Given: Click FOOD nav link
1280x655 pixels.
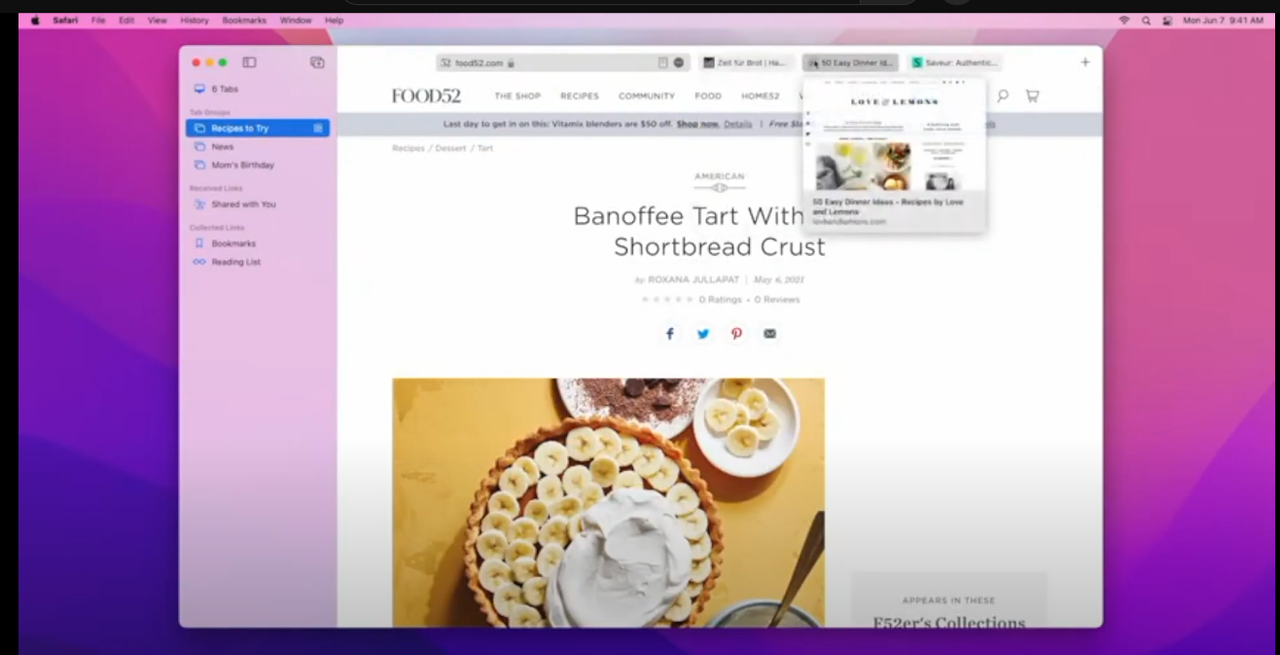Looking at the screenshot, I should point(708,96).
